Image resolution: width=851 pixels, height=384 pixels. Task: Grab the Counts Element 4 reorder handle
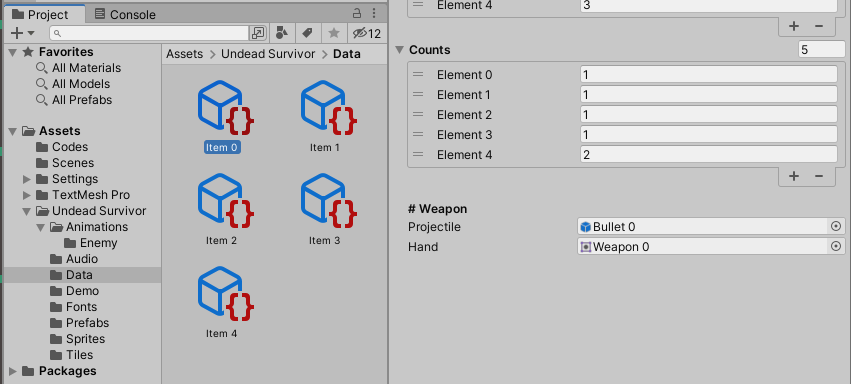[x=418, y=155]
